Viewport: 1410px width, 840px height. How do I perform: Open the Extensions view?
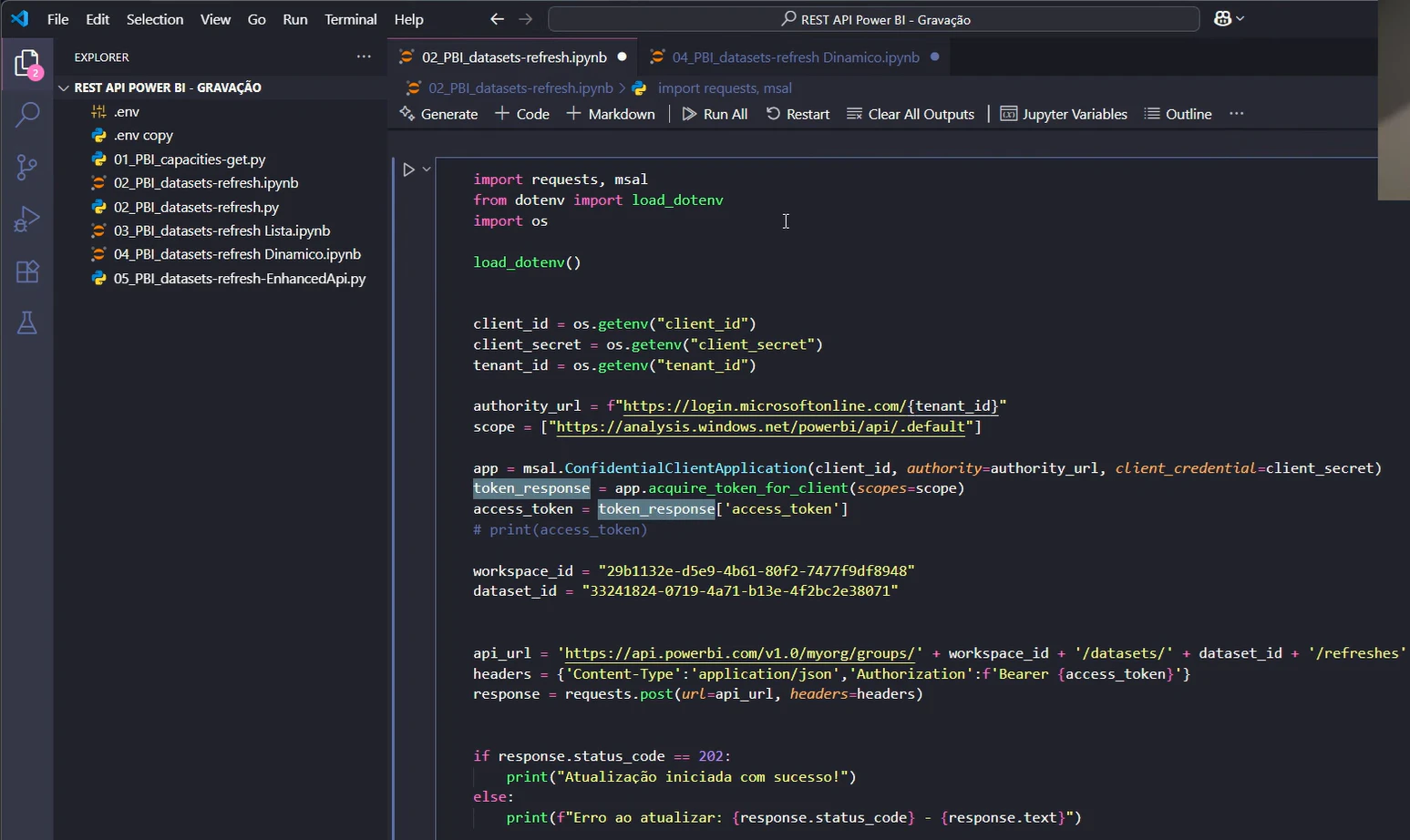(x=27, y=271)
